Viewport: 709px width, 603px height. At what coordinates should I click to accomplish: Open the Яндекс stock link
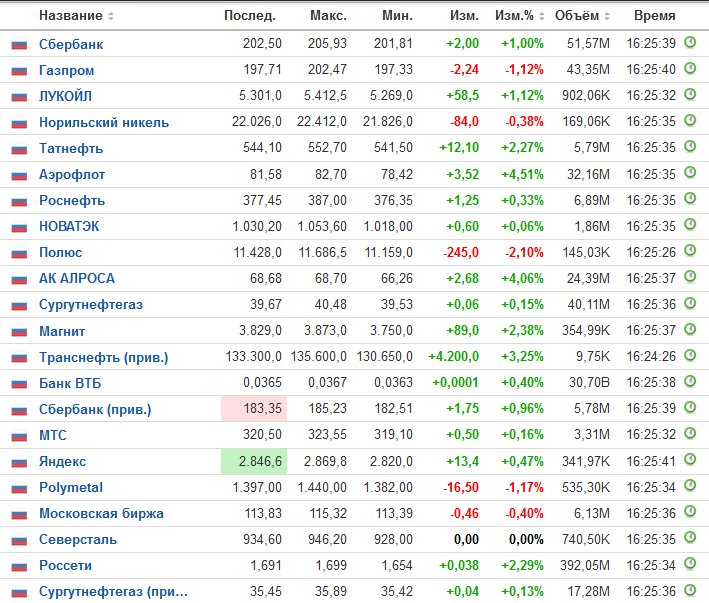coord(62,462)
